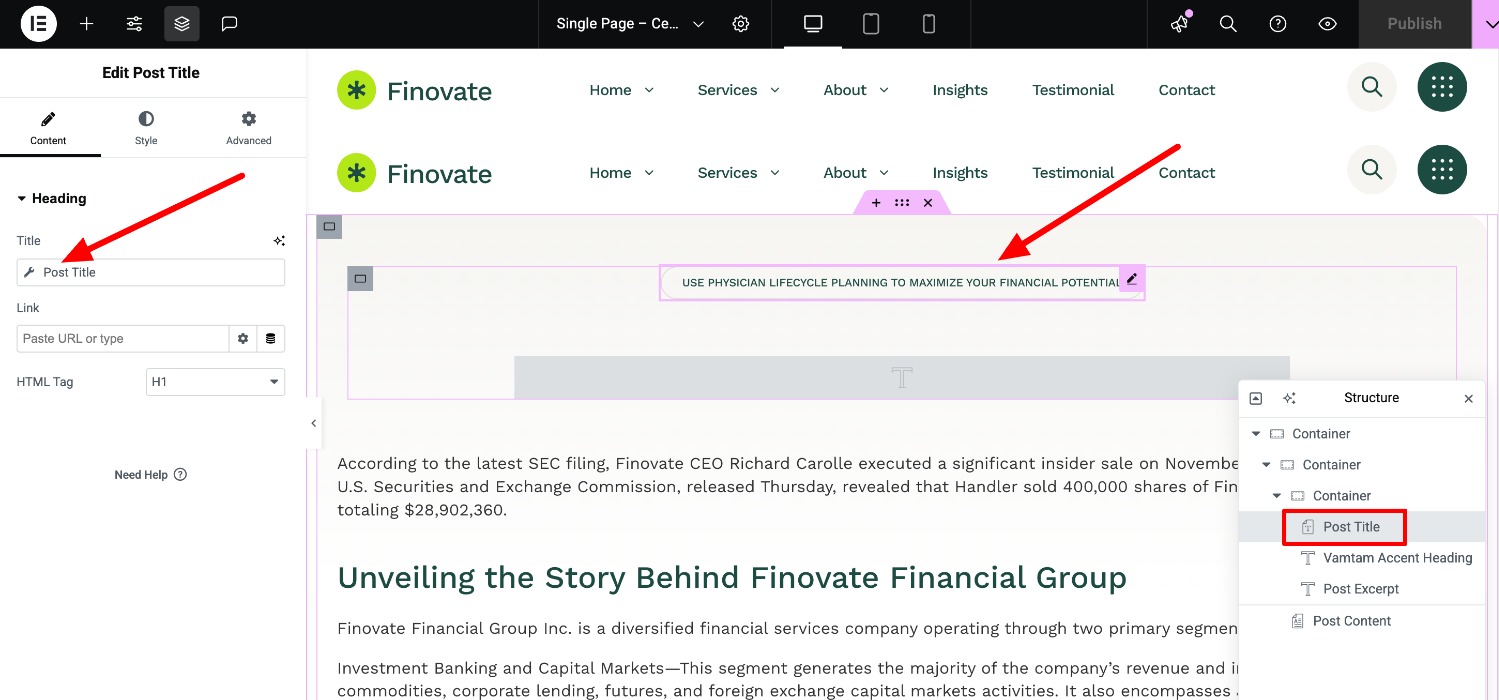The width and height of the screenshot is (1499, 700).
Task: Open the Finder search icon in top bar
Action: coord(1228,24)
